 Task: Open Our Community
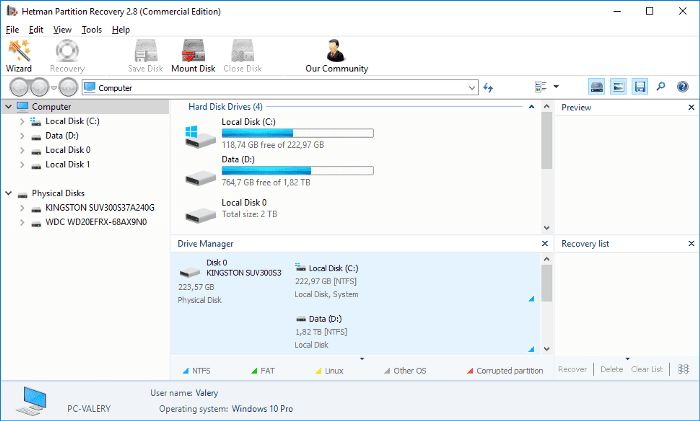click(x=337, y=56)
